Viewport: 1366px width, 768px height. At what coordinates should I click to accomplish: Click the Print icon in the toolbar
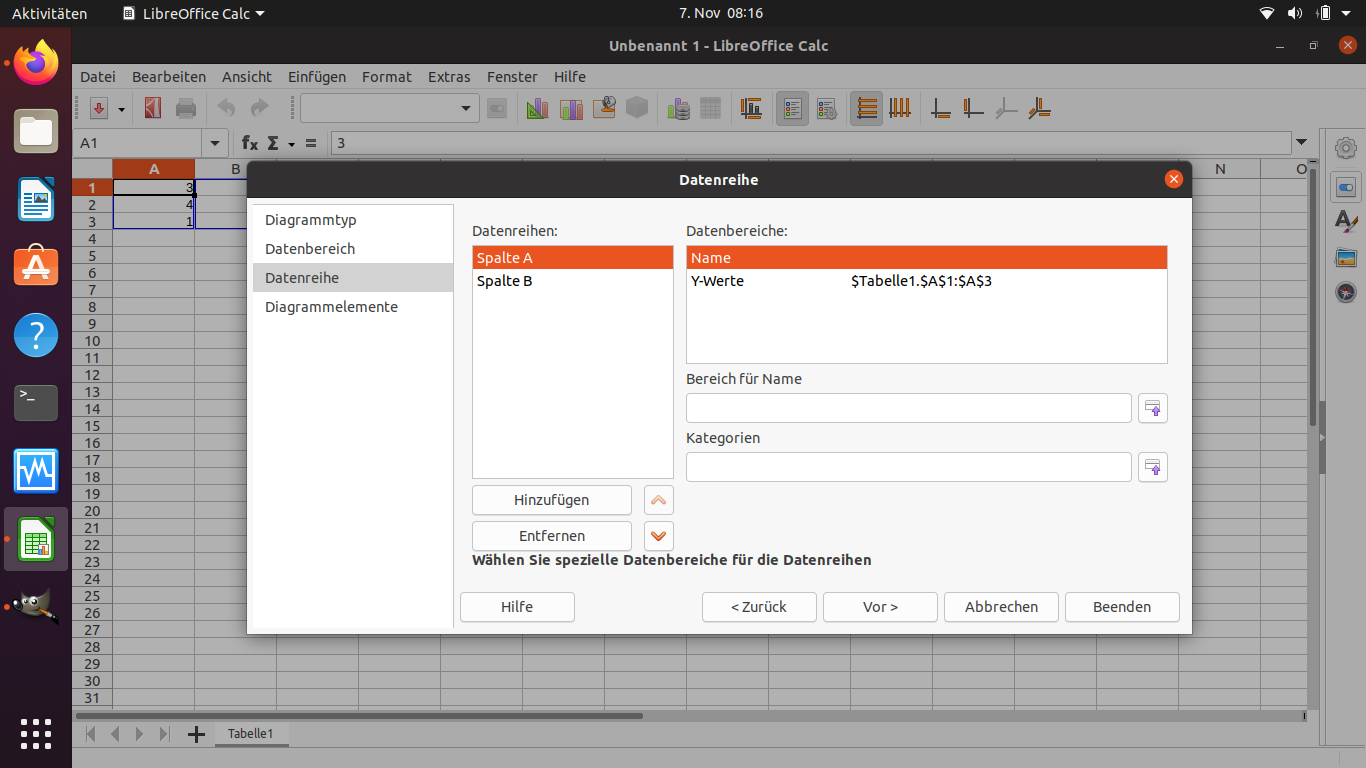tap(186, 108)
